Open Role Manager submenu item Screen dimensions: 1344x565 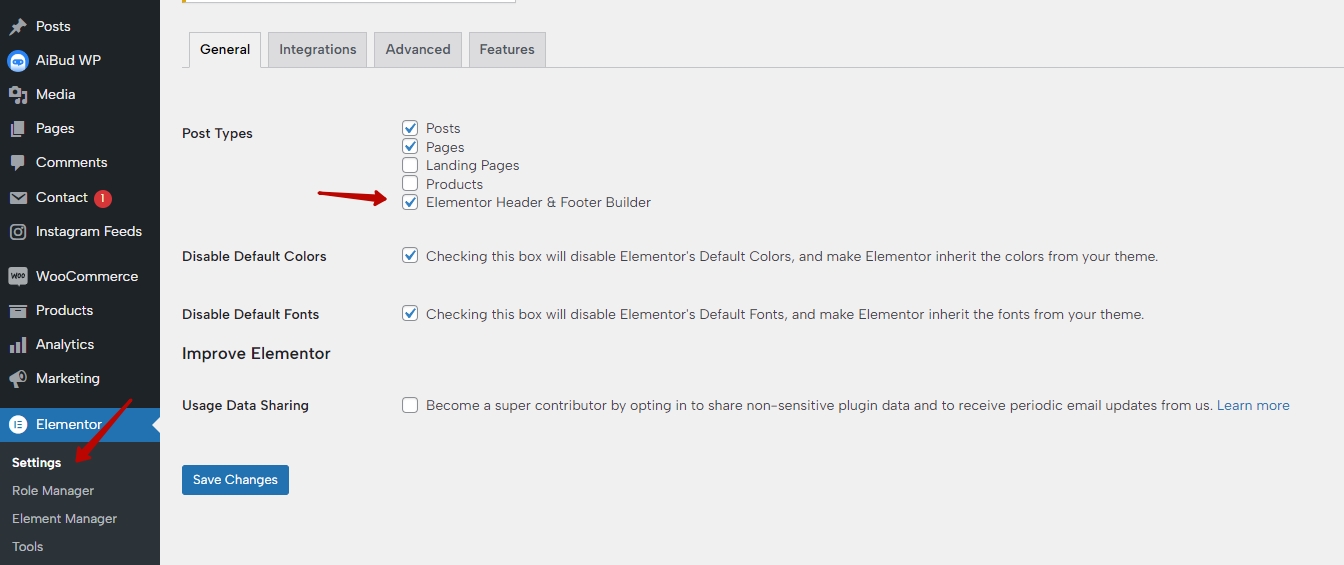(53, 491)
